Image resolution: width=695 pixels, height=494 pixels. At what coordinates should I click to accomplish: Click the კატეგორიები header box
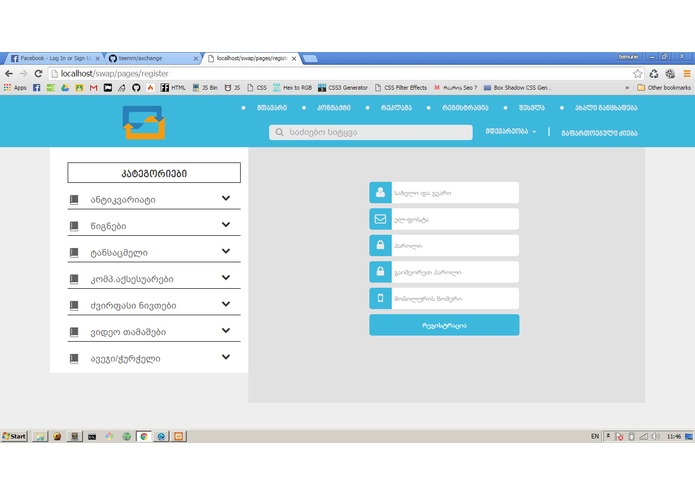tap(154, 173)
